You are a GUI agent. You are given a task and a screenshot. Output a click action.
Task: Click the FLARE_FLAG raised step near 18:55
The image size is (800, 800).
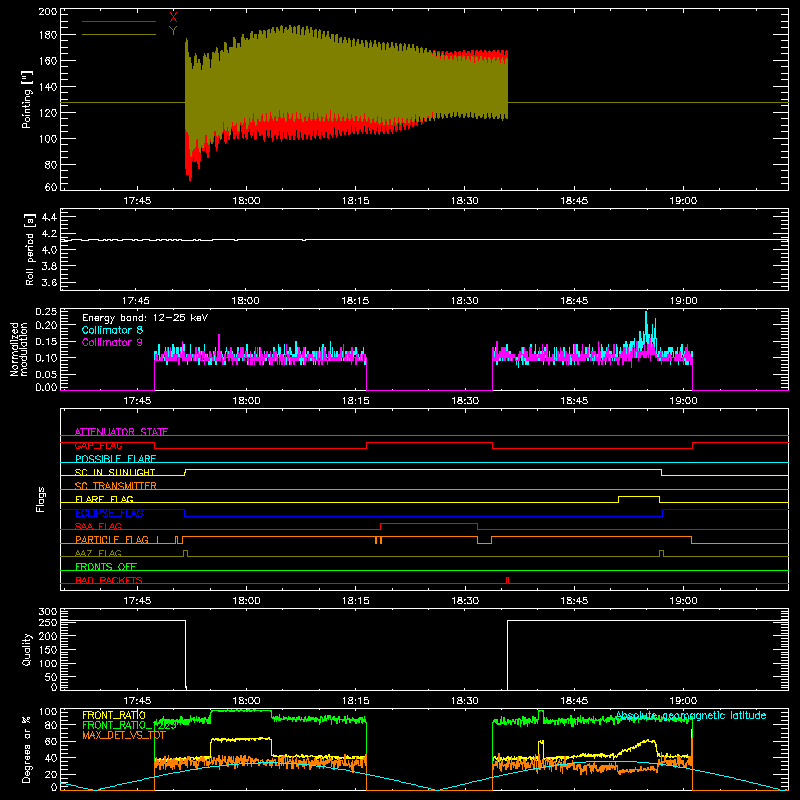pos(639,496)
